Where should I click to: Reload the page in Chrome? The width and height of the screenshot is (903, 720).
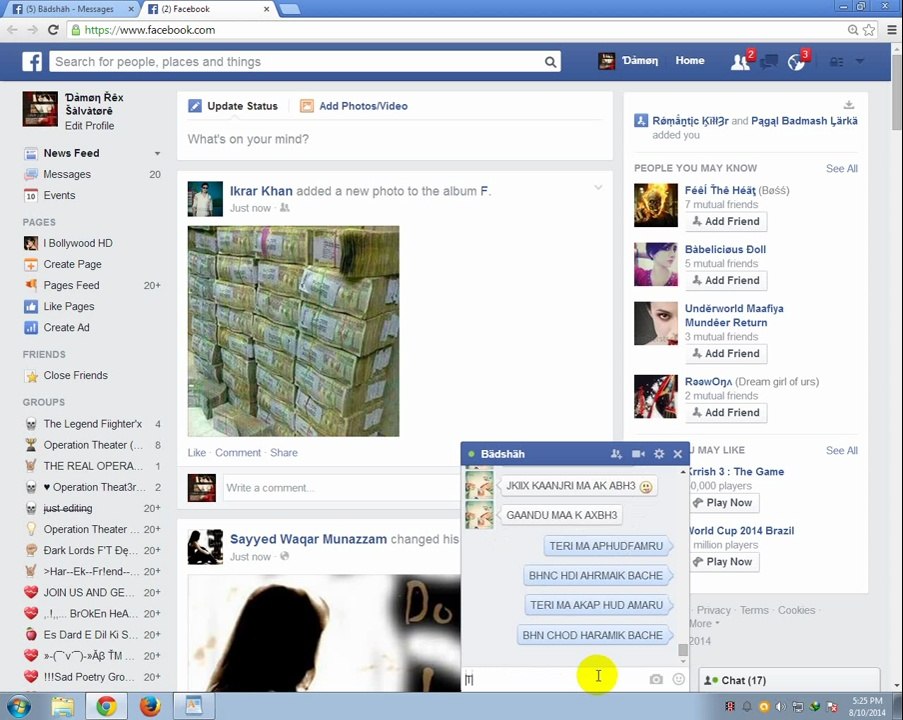[x=53, y=30]
